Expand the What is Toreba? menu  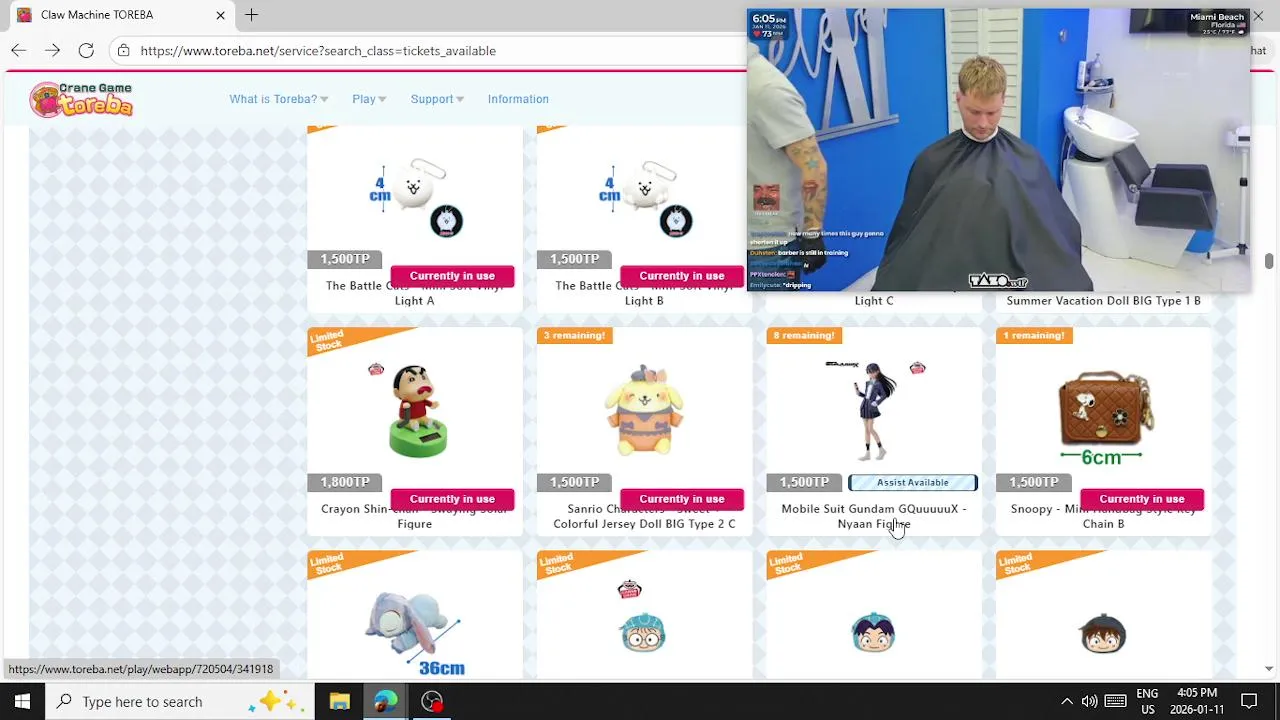pyautogui.click(x=279, y=99)
